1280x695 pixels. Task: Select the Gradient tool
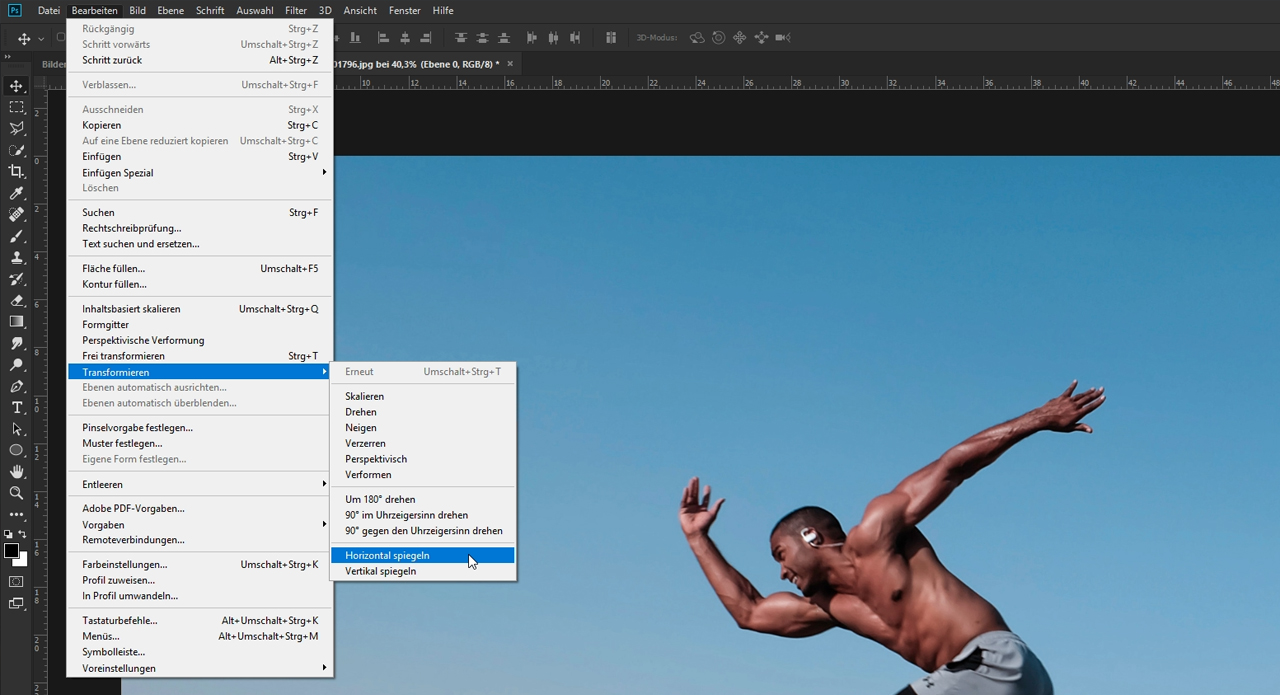pyautogui.click(x=15, y=321)
